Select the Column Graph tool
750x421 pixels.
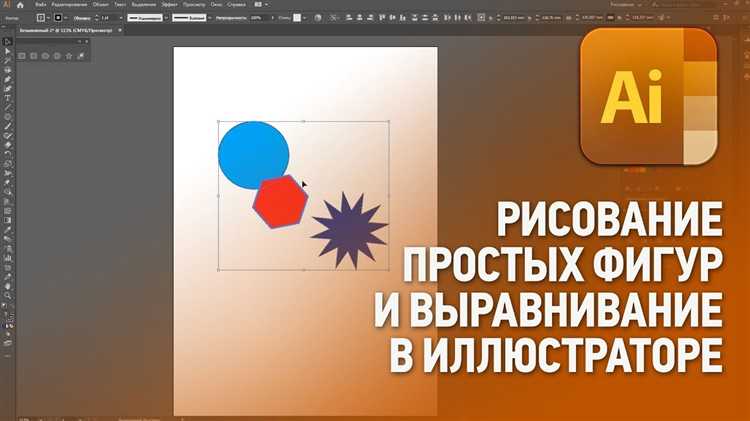[7, 258]
